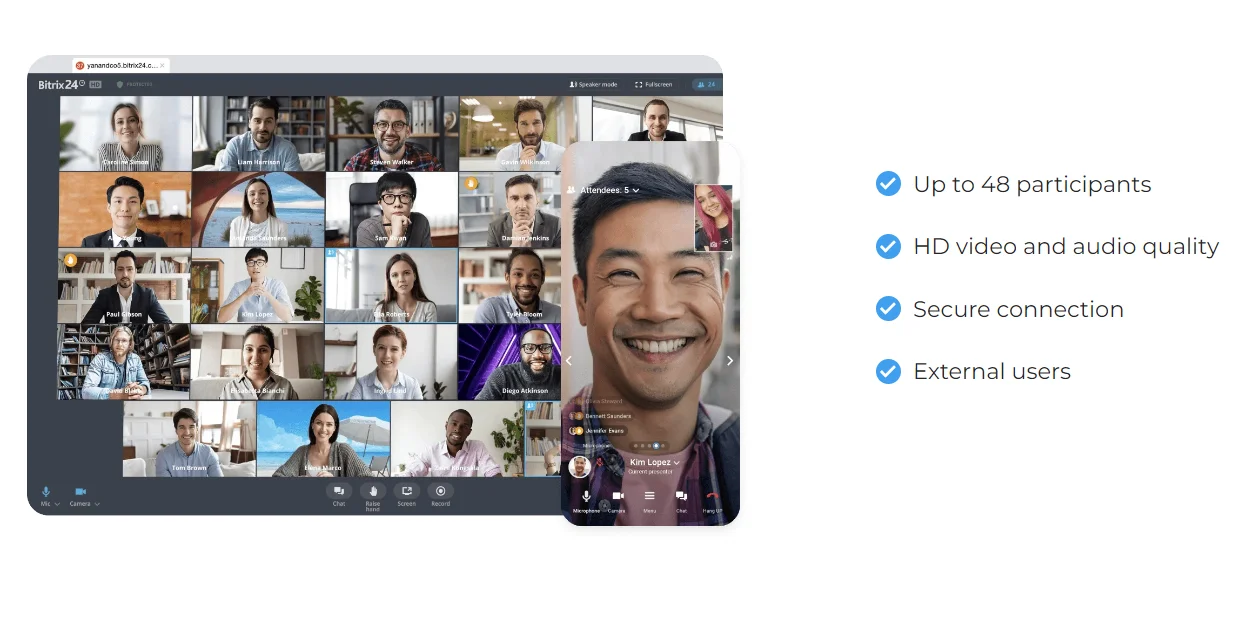
Task: Switch to Speaker mode
Action: pos(594,84)
